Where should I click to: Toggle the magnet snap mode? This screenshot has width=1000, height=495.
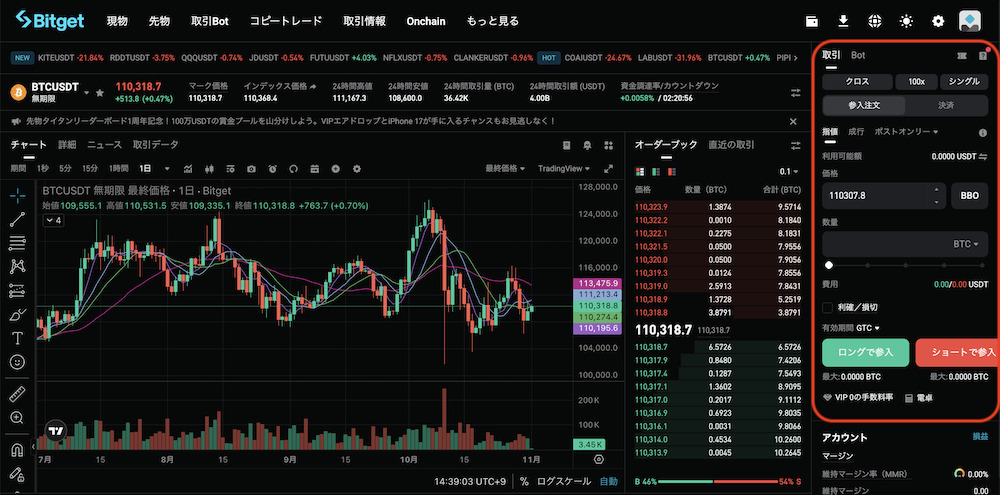(x=18, y=450)
